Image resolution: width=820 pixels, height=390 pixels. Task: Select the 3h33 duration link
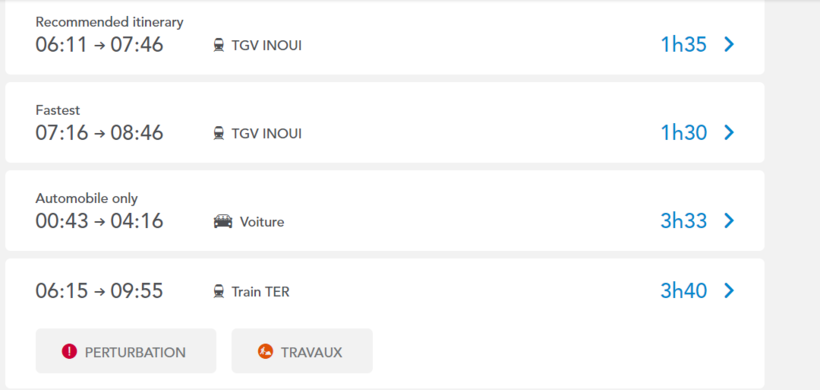tap(684, 221)
